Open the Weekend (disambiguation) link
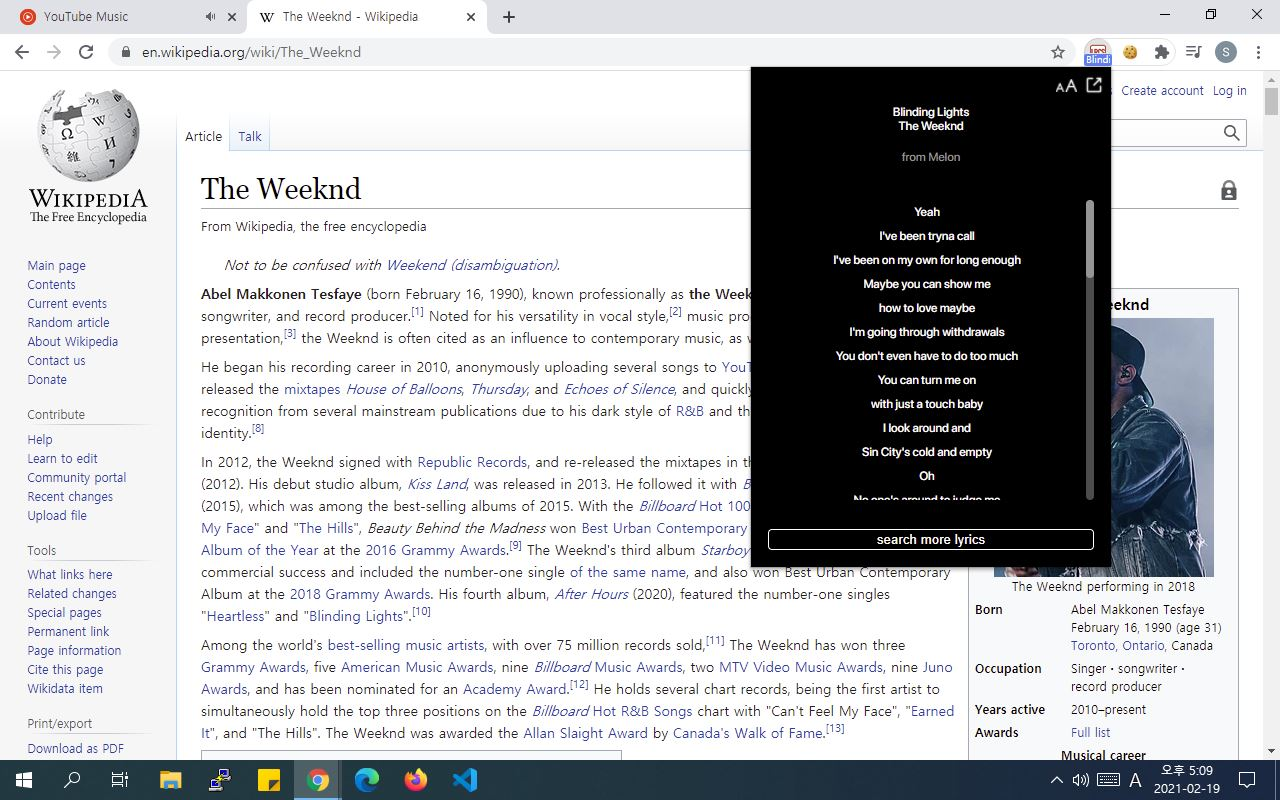Viewport: 1280px width, 800px height. (471, 265)
